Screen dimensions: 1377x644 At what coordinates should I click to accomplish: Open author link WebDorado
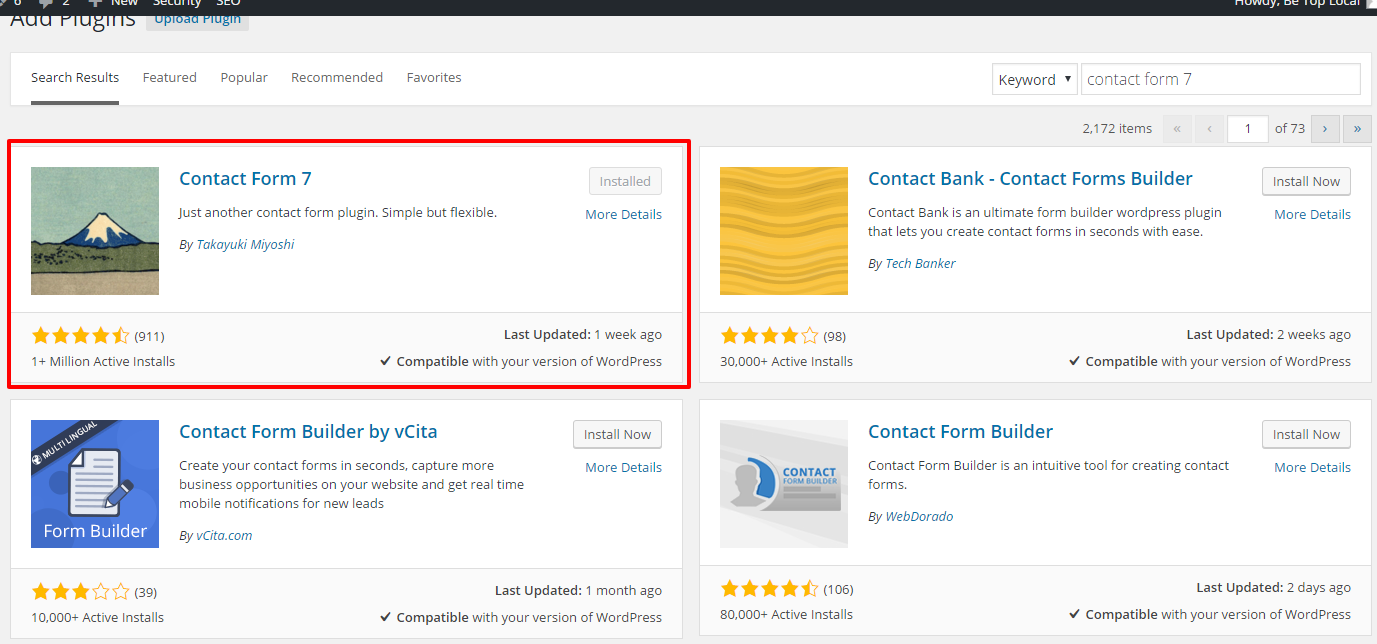click(x=919, y=516)
